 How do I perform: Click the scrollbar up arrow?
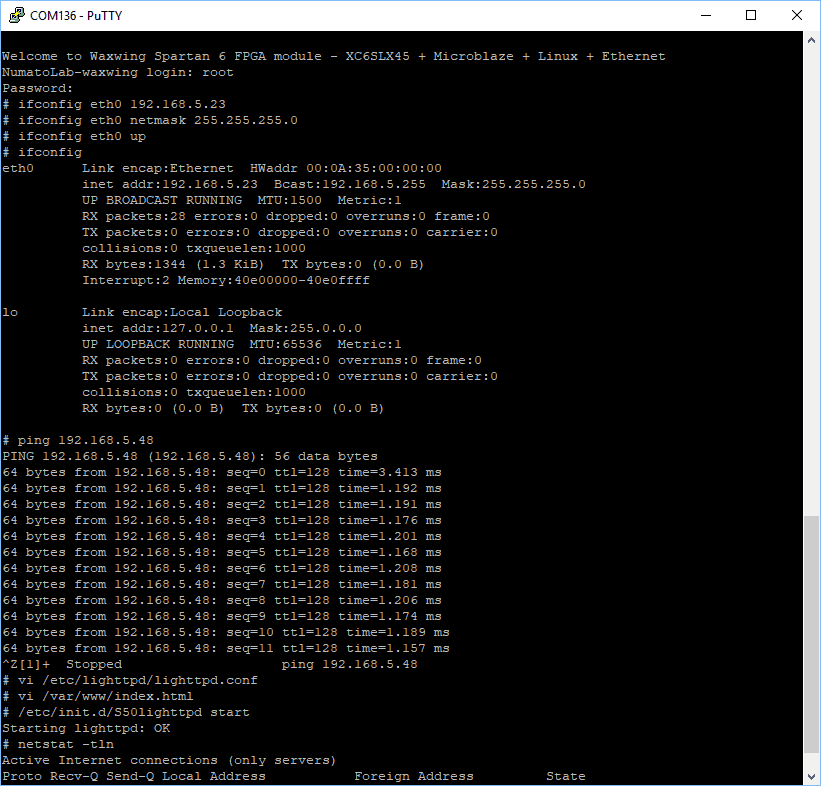coord(811,41)
